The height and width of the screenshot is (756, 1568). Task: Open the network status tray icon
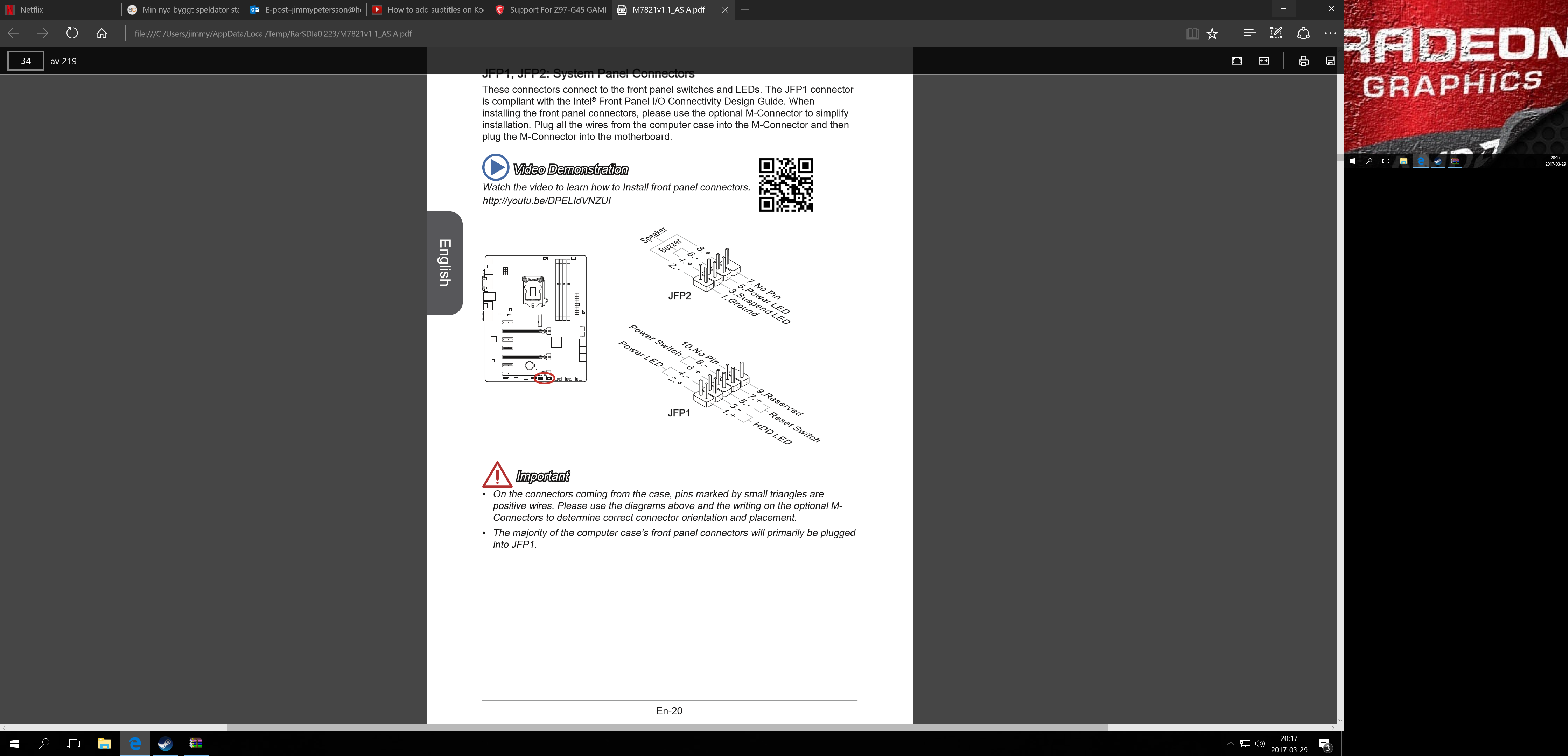1245,743
